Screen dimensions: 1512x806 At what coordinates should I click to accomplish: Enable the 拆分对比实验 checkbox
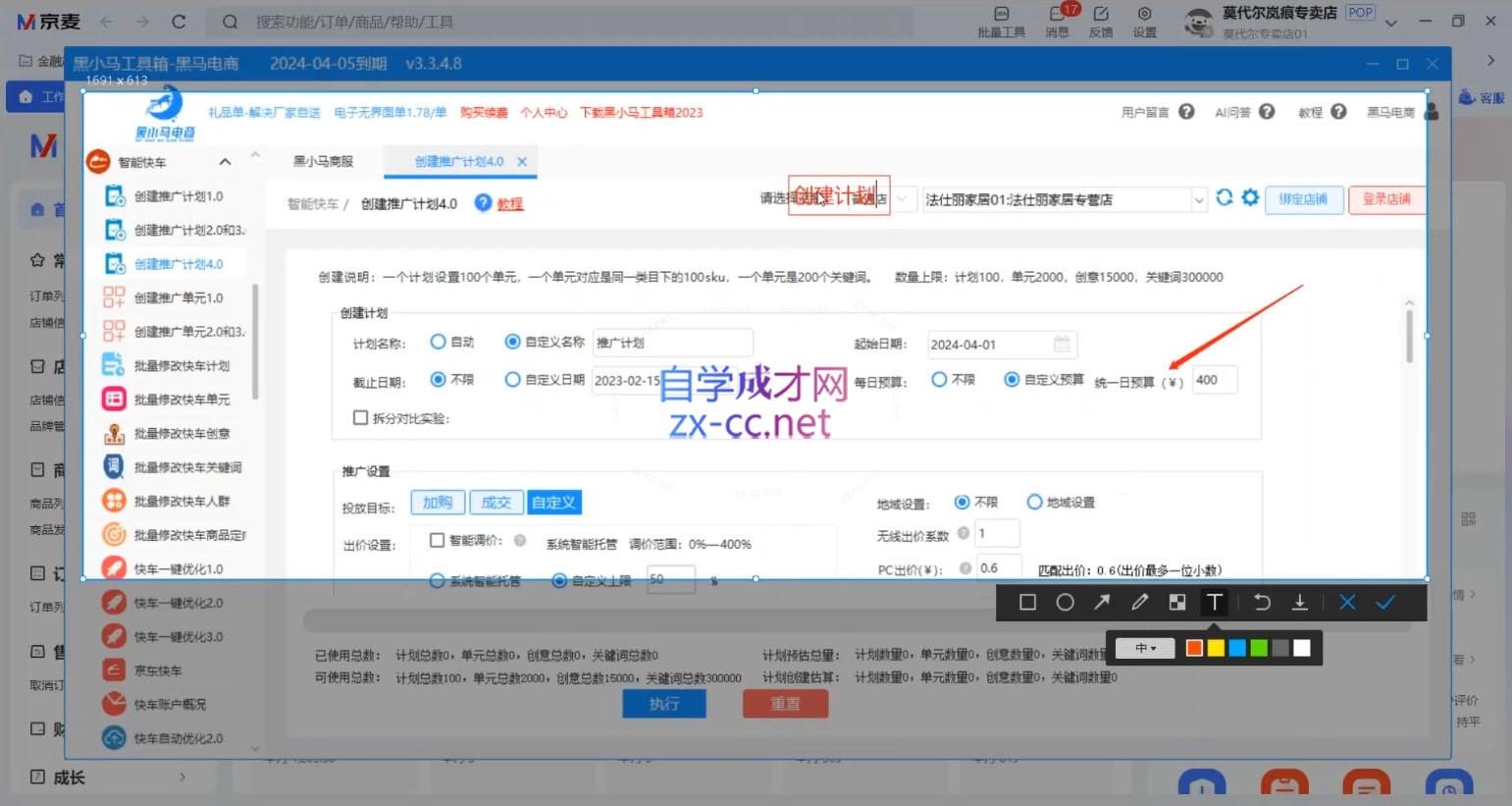[x=360, y=418]
